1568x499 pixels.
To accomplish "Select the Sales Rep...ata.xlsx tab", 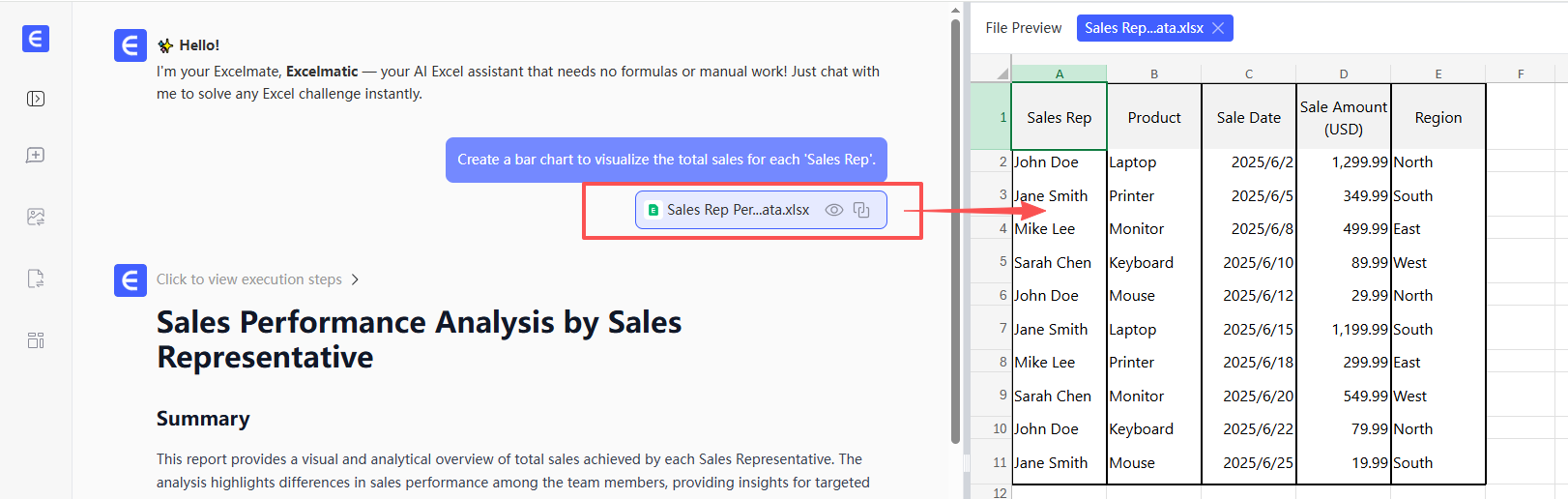I will click(1143, 28).
